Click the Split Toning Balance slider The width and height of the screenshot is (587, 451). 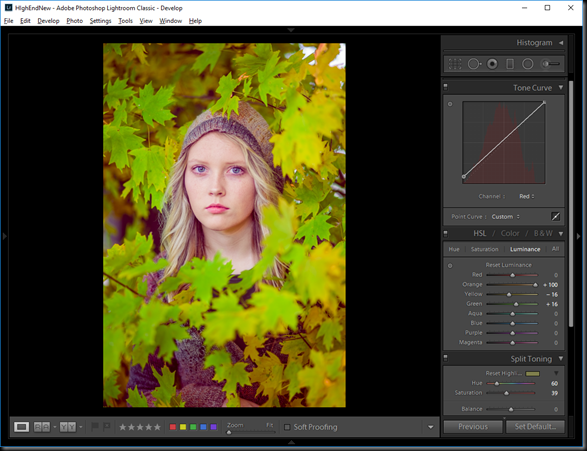(x=511, y=409)
